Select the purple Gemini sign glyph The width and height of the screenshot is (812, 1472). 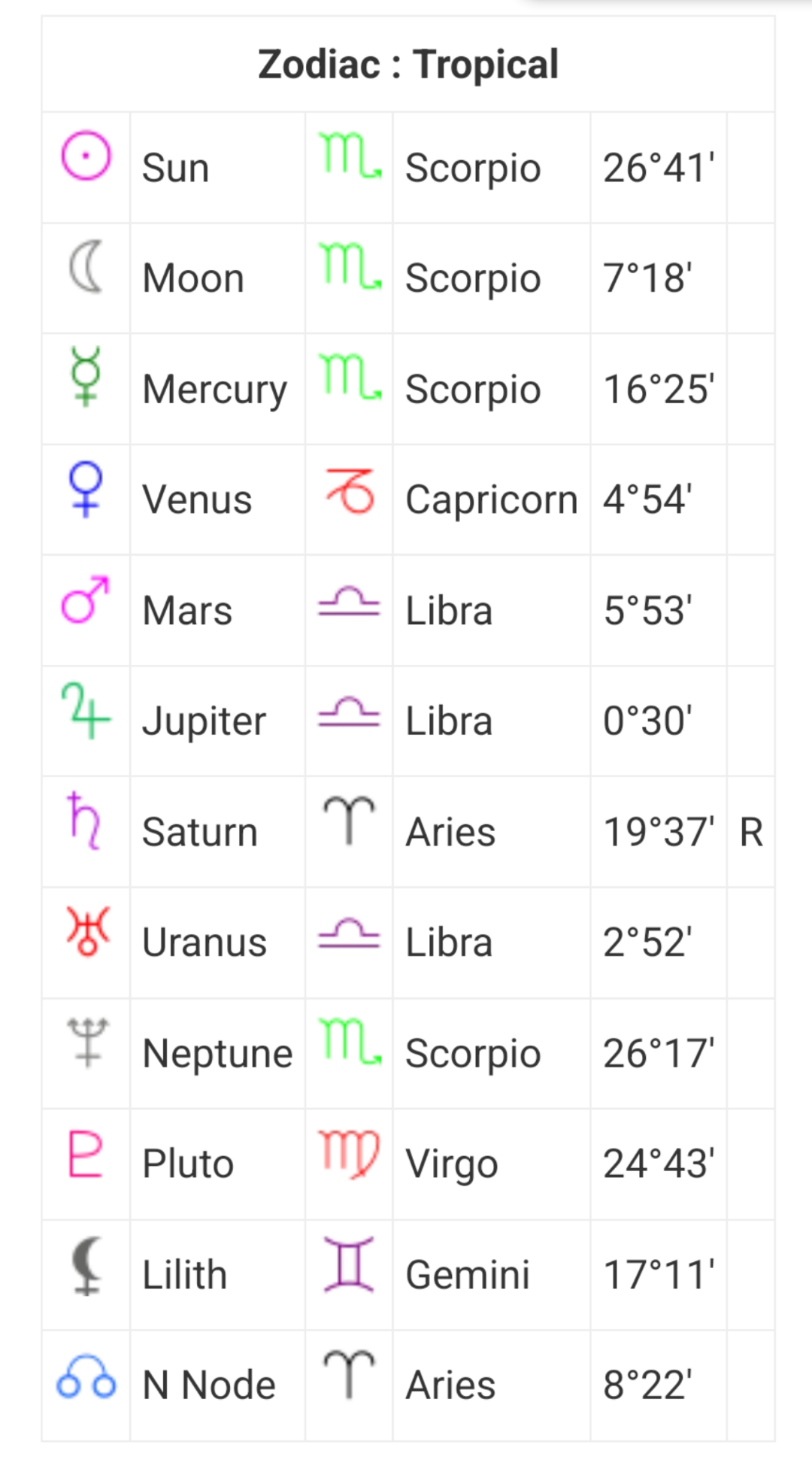[x=349, y=1264]
